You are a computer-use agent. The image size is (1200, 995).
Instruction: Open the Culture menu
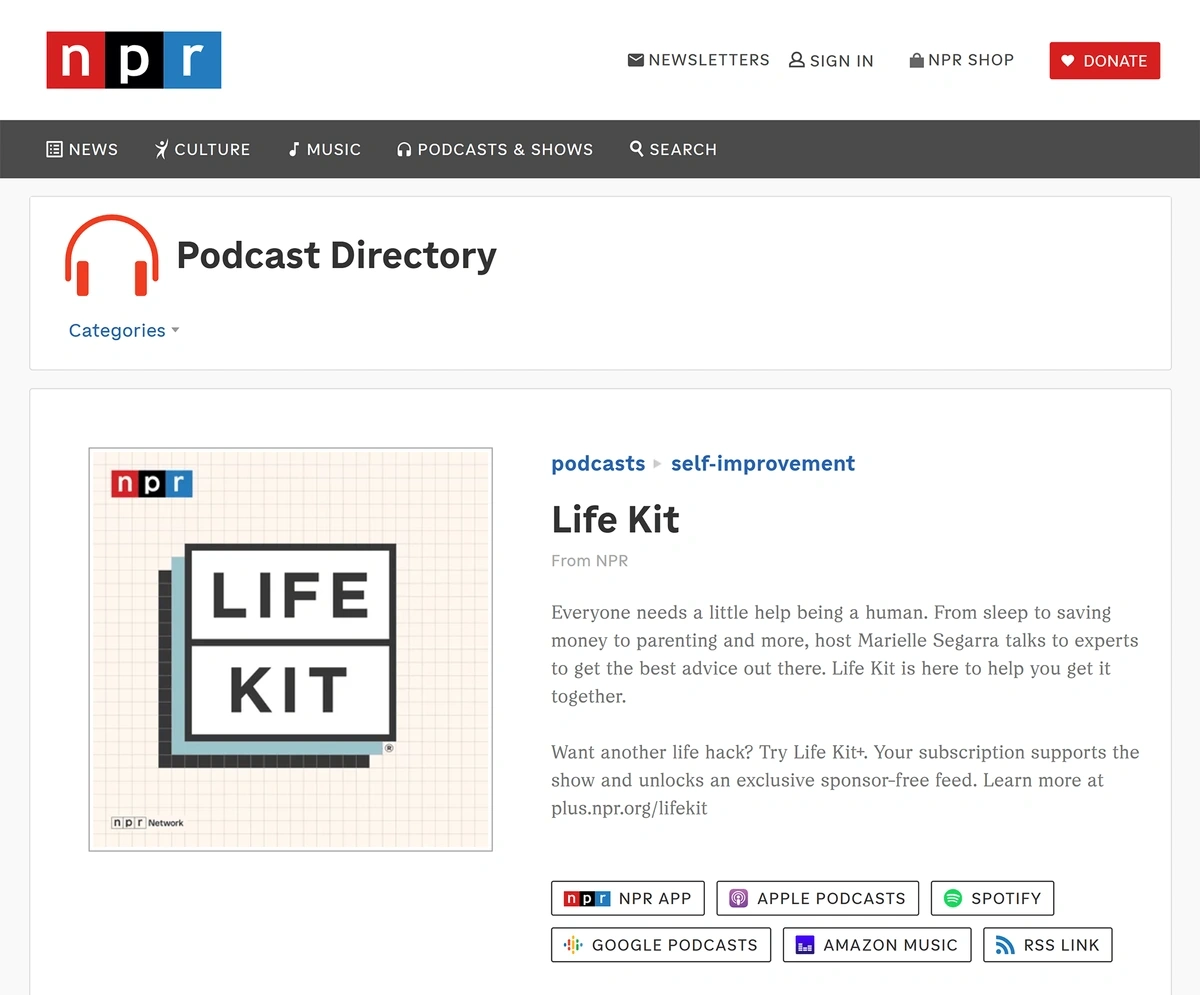click(x=202, y=149)
